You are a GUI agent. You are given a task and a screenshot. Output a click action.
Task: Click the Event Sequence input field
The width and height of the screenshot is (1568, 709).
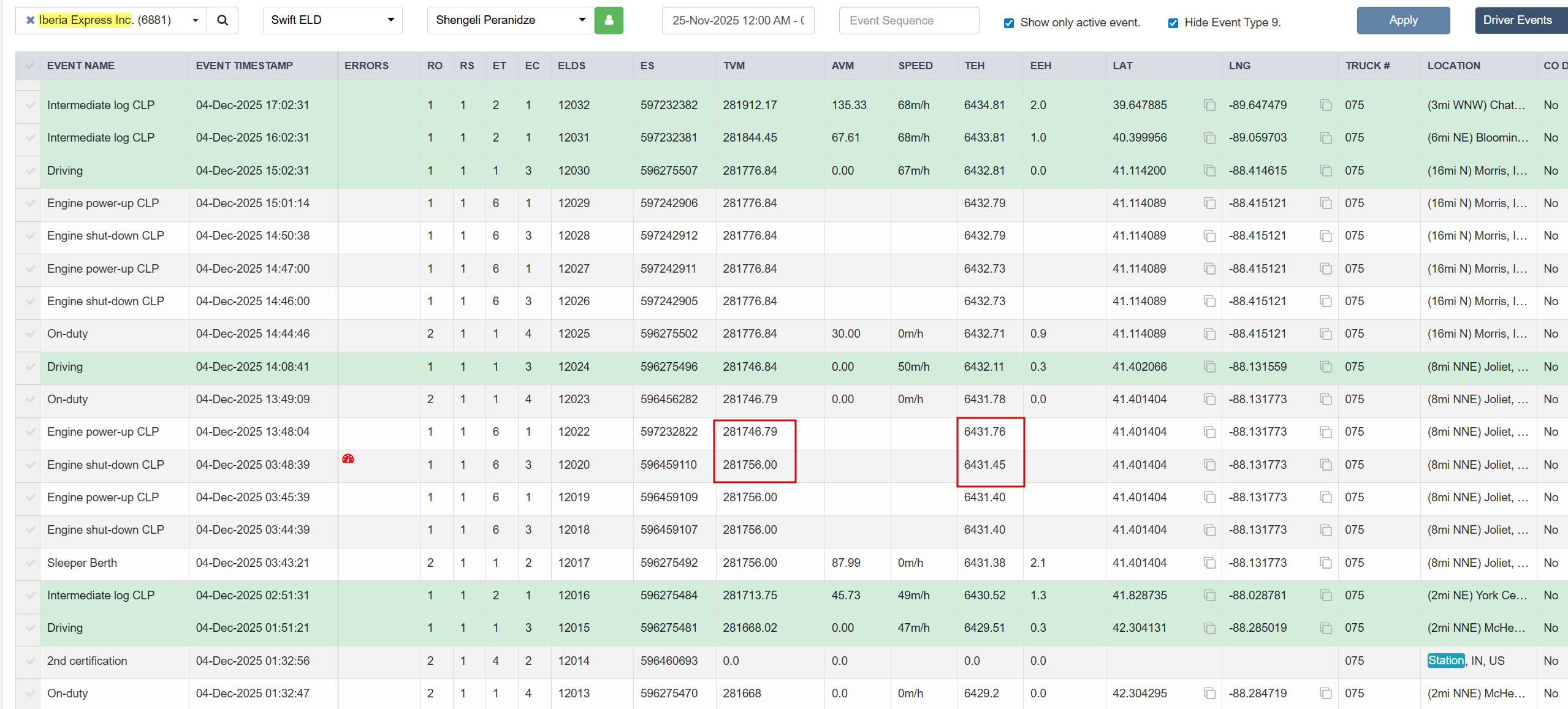(908, 21)
